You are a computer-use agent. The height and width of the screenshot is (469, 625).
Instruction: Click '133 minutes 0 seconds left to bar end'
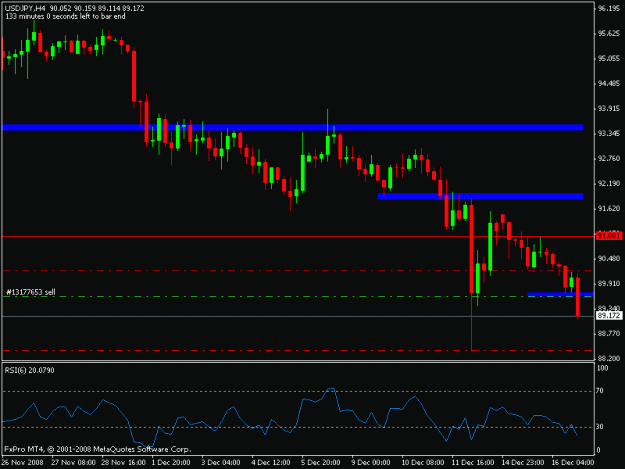(x=65, y=17)
